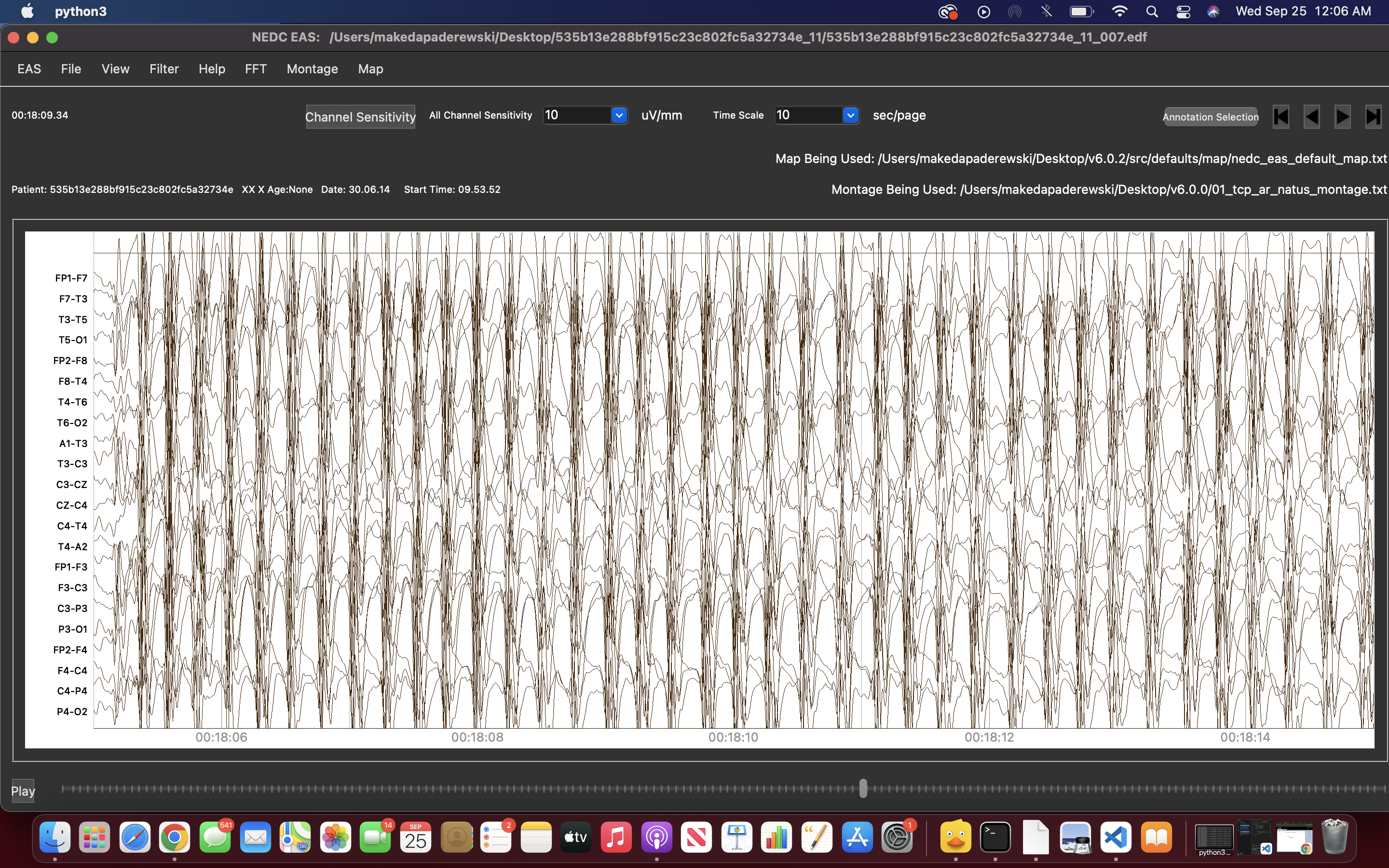Screen dimensions: 1389x868
Task: Click the Annotation Selection button
Action: coord(1211,117)
